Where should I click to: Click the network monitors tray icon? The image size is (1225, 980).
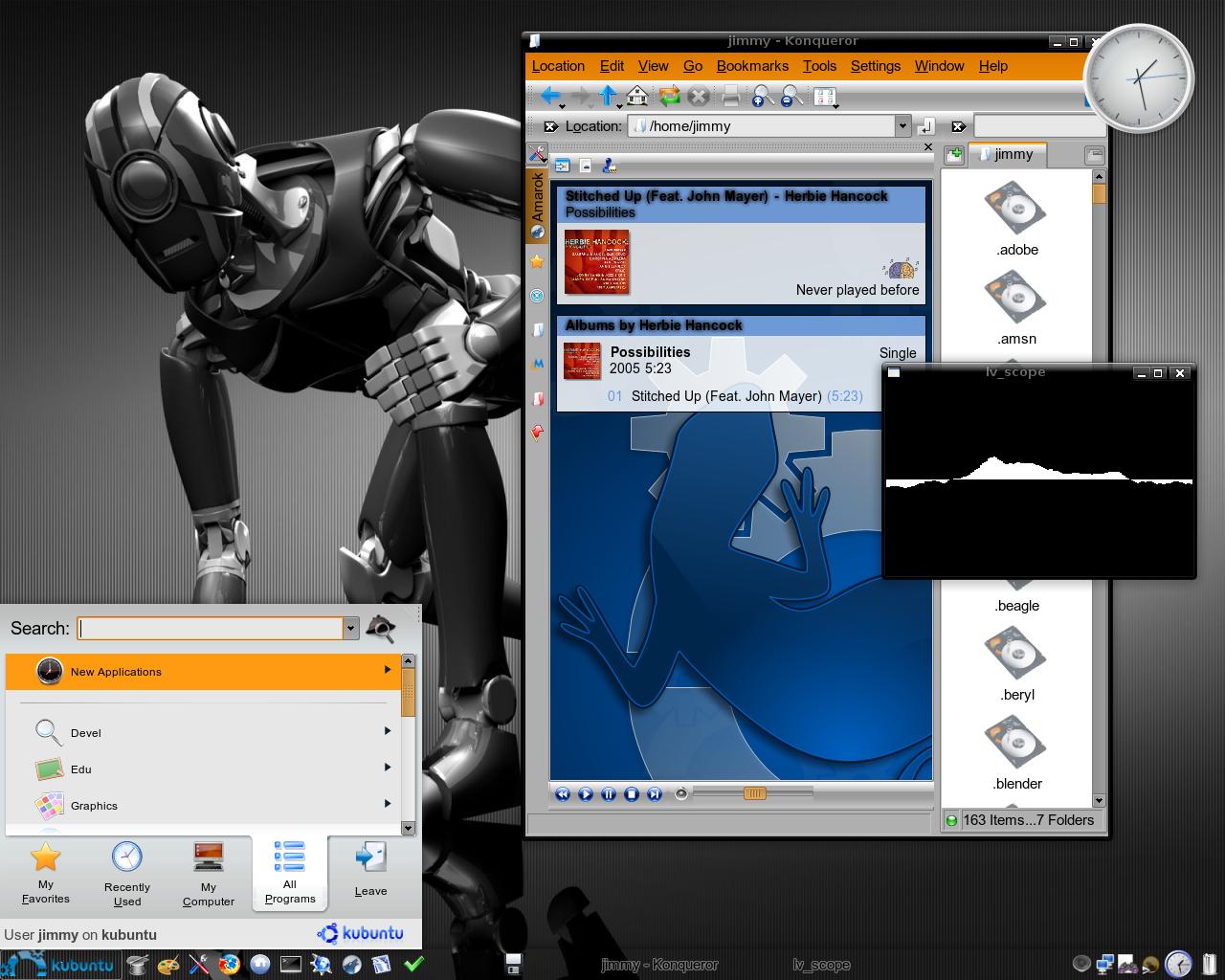[1105, 964]
